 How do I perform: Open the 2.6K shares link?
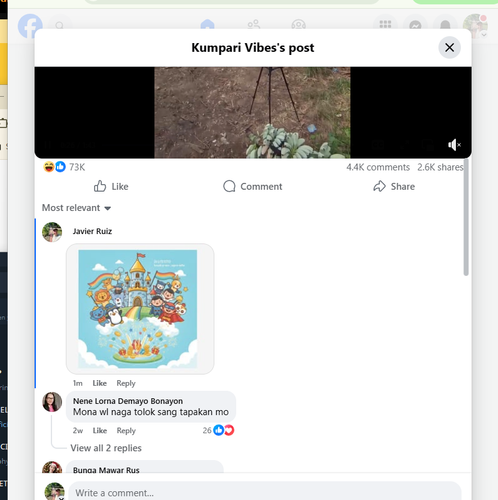point(440,167)
